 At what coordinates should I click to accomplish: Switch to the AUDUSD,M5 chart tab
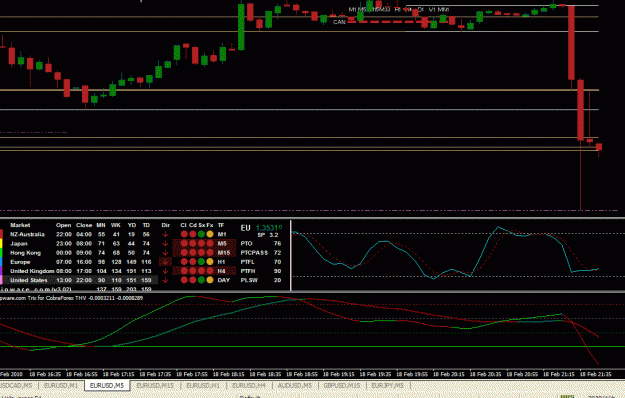[x=295, y=386]
